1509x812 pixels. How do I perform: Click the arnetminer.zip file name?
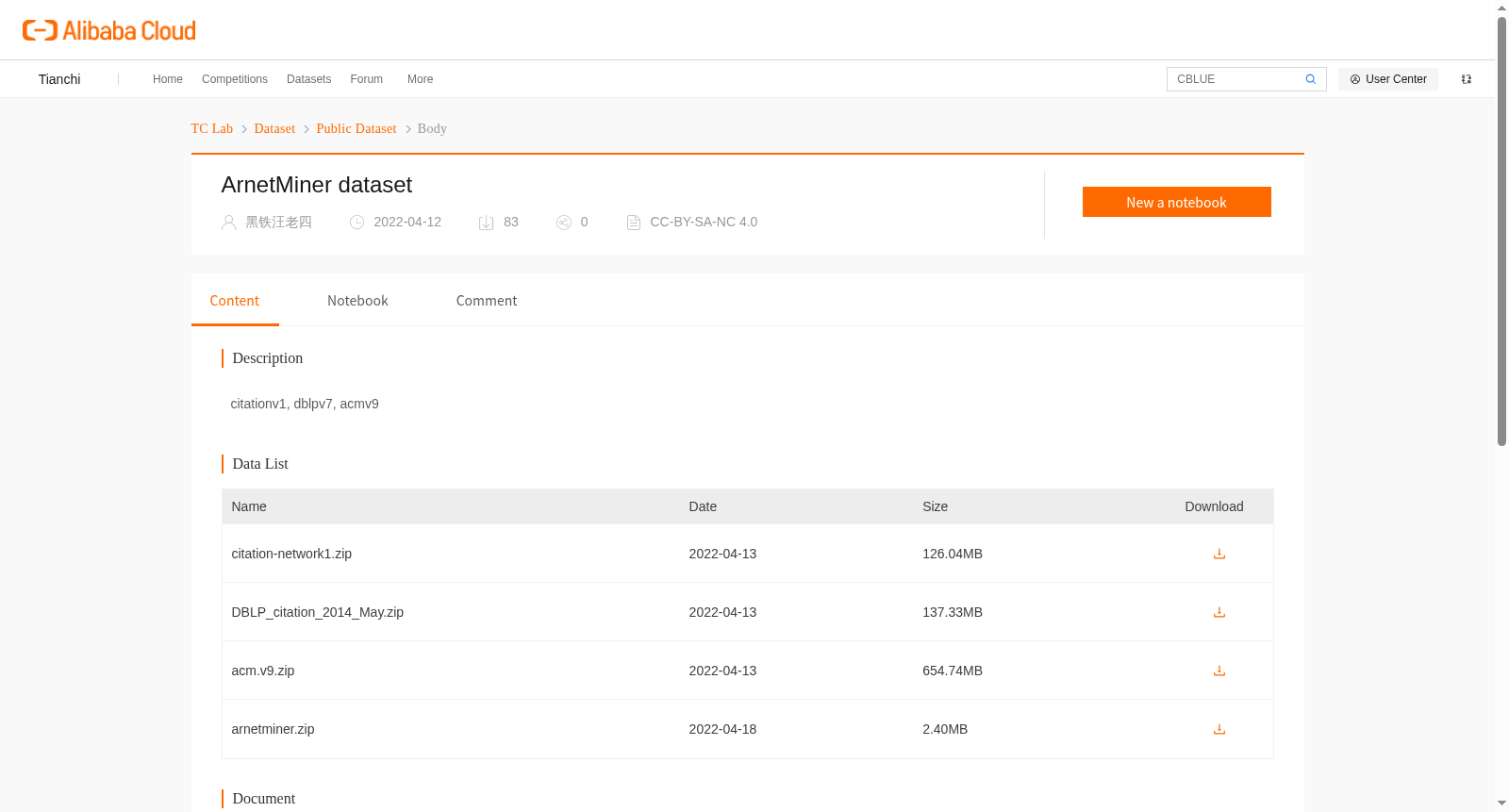coord(274,729)
